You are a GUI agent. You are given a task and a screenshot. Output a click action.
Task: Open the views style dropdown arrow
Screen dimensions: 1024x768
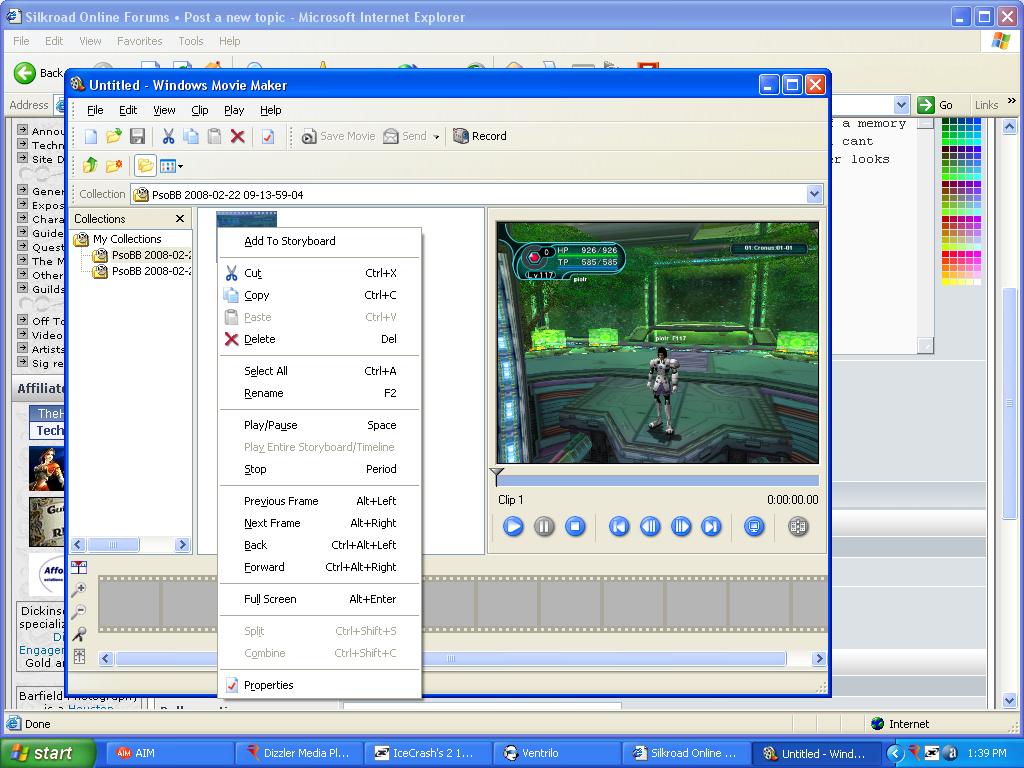(x=181, y=165)
